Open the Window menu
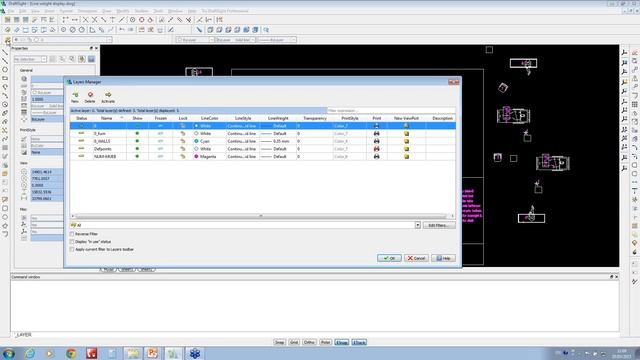Screen dimensions: 640x360 (x=176, y=11)
